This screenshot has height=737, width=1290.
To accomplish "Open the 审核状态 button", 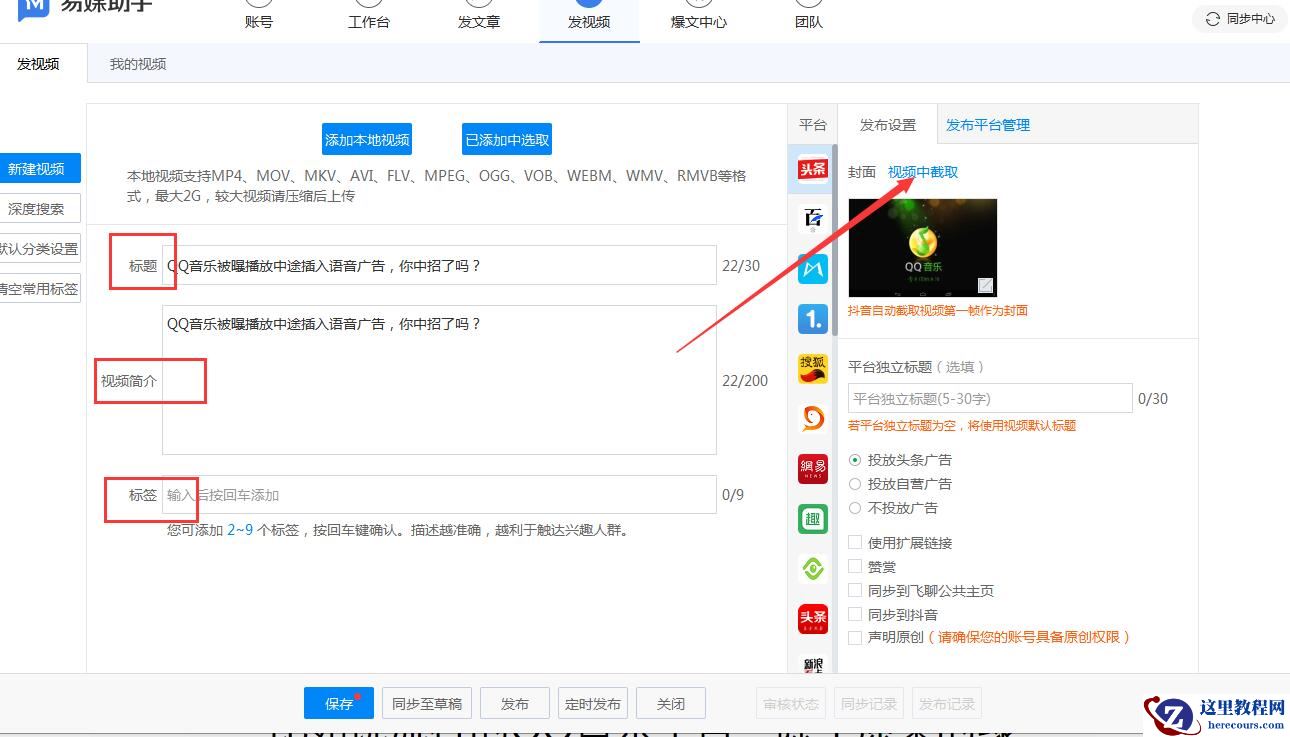I will [791, 703].
